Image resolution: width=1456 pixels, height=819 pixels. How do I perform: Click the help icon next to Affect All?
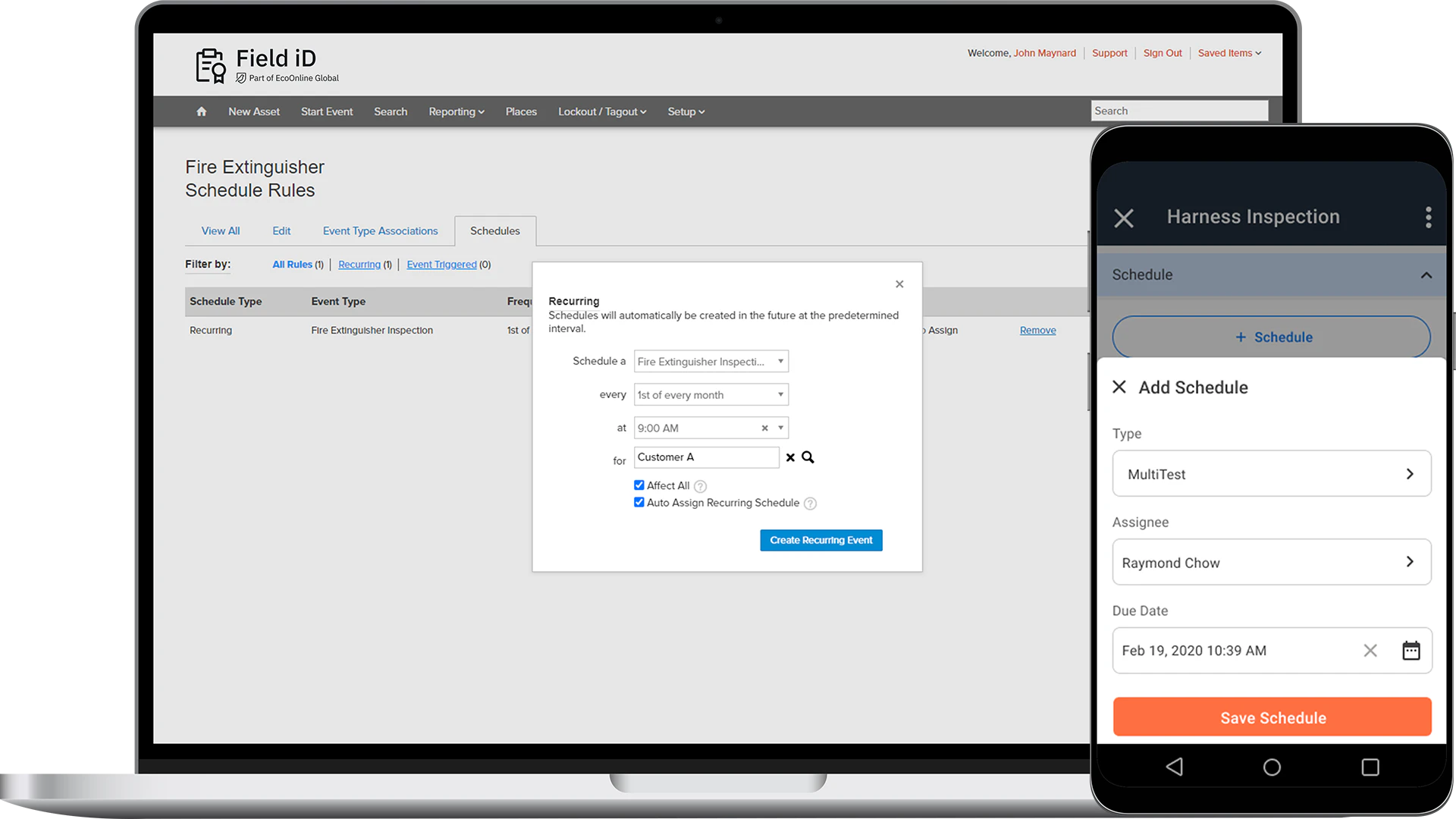pos(699,486)
